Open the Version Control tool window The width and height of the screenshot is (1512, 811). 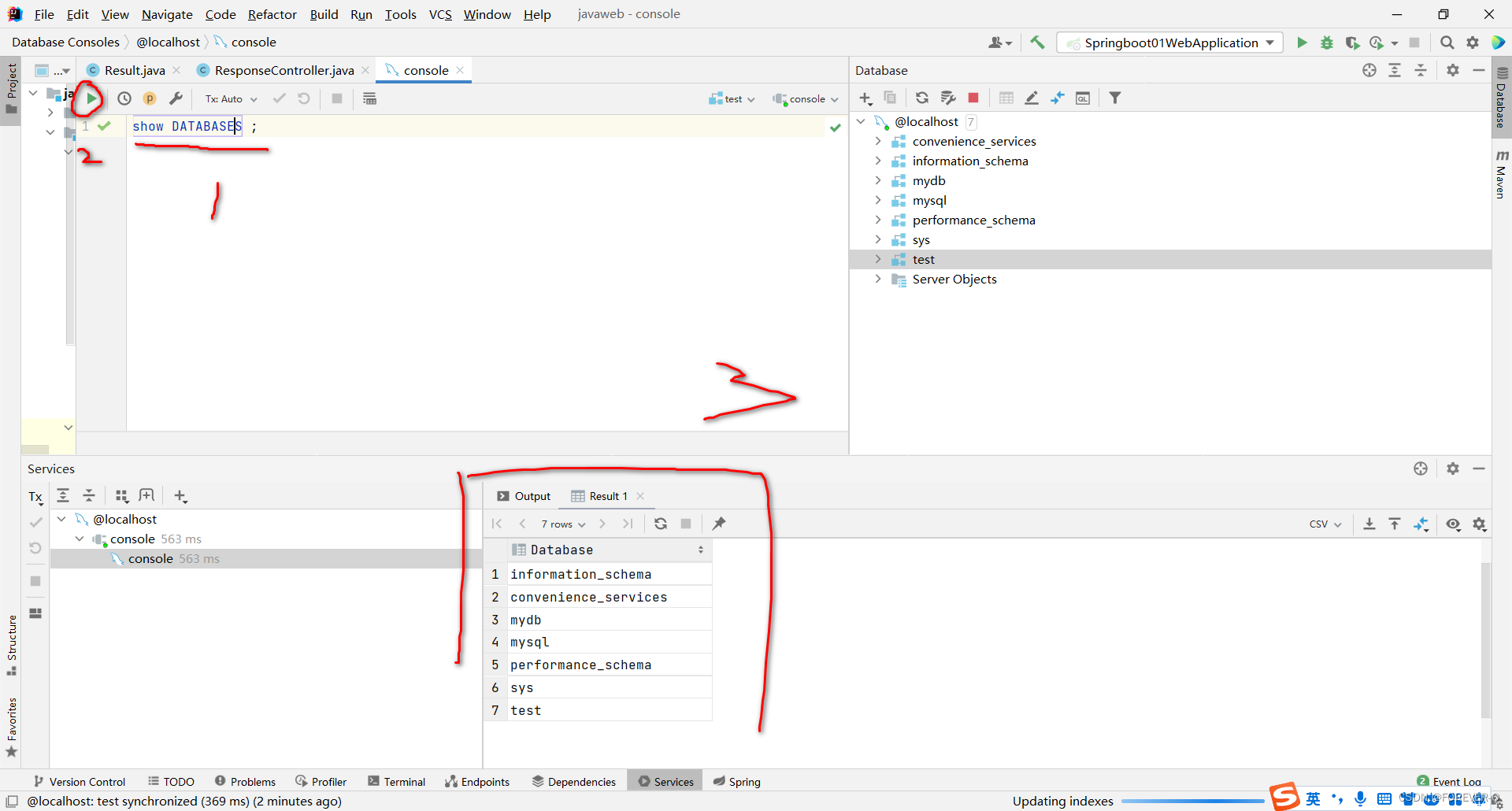tap(80, 782)
